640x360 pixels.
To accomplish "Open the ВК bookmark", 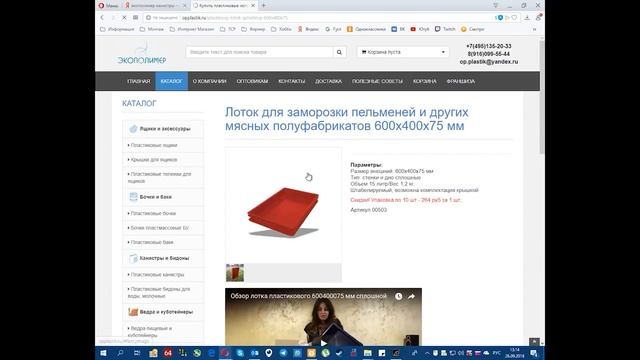I will coord(398,29).
